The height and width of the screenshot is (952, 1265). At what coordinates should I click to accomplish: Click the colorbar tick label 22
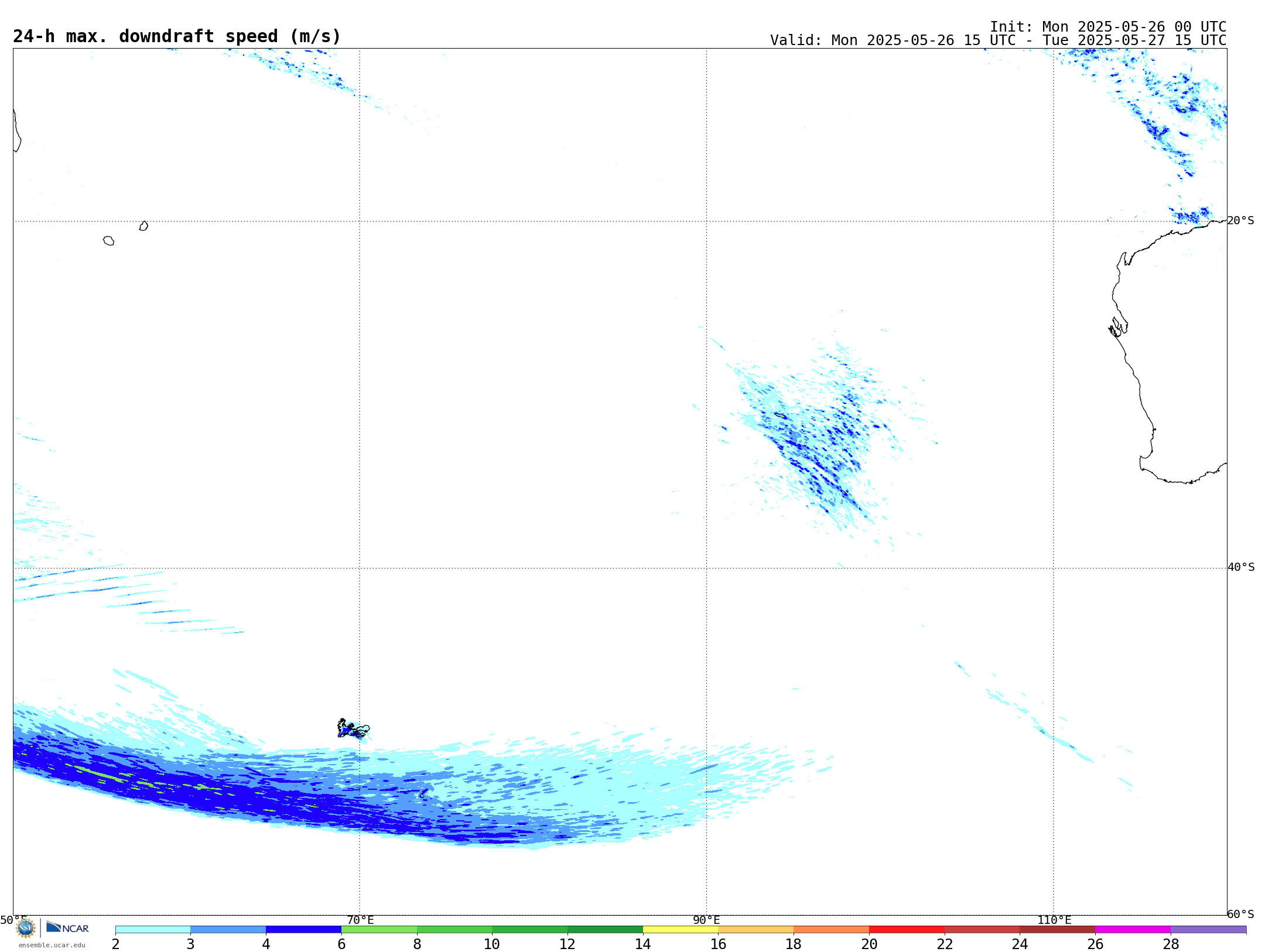(x=945, y=944)
